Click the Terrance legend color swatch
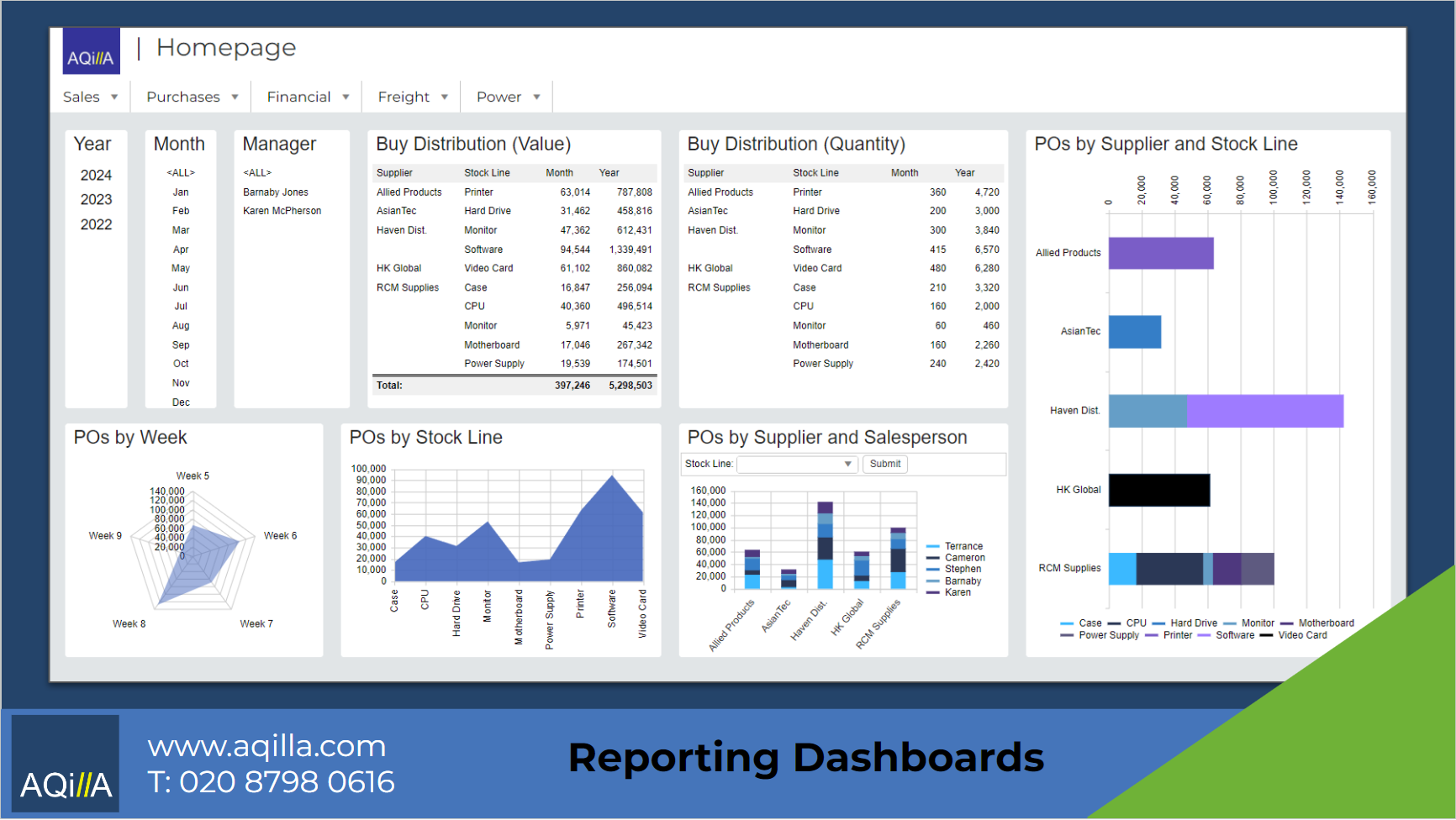The height and width of the screenshot is (820, 1456). 932,546
